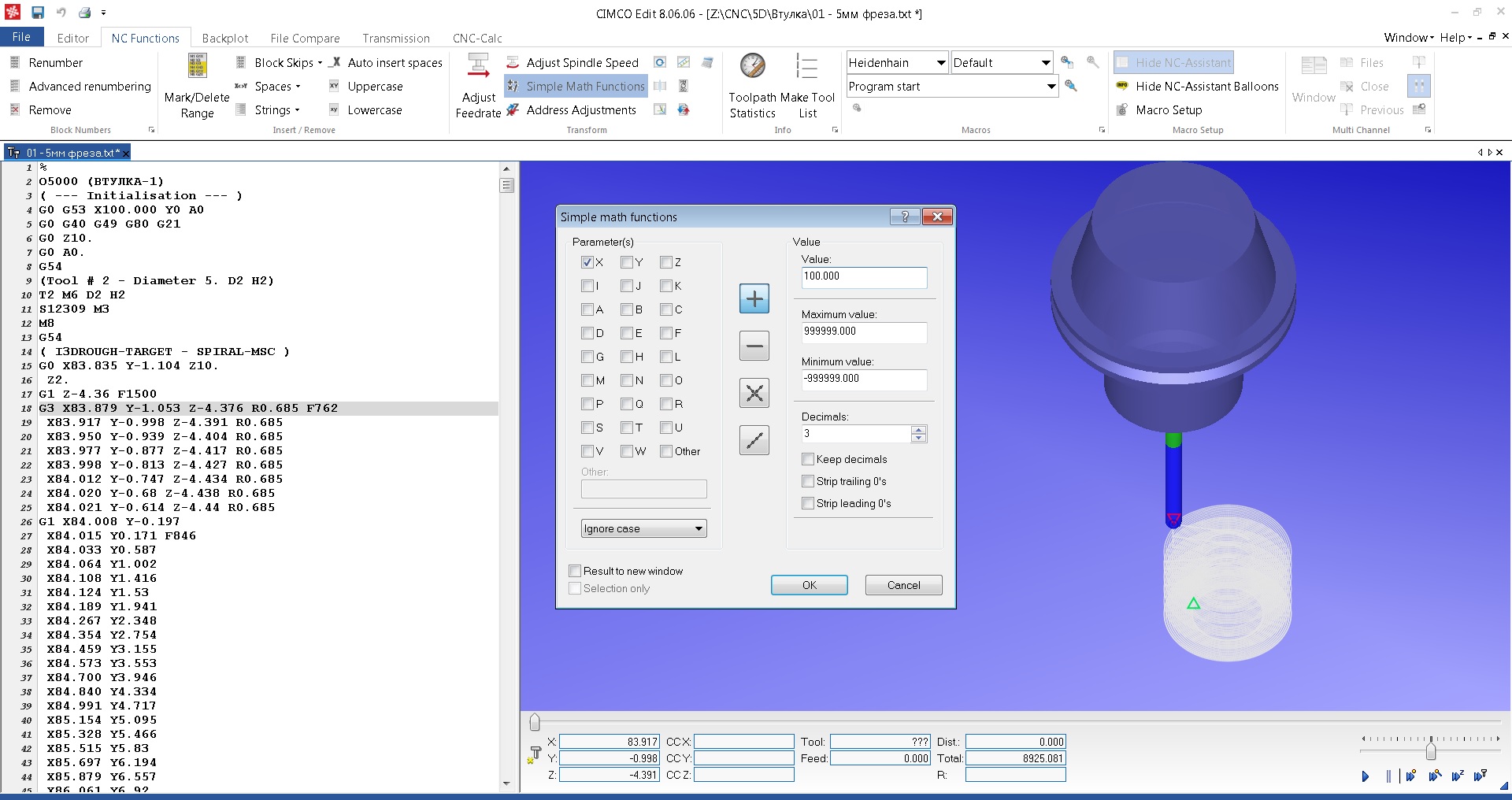The width and height of the screenshot is (1512, 800).
Task: Click Simple Math Functions ribbon button
Action: pyautogui.click(x=576, y=87)
